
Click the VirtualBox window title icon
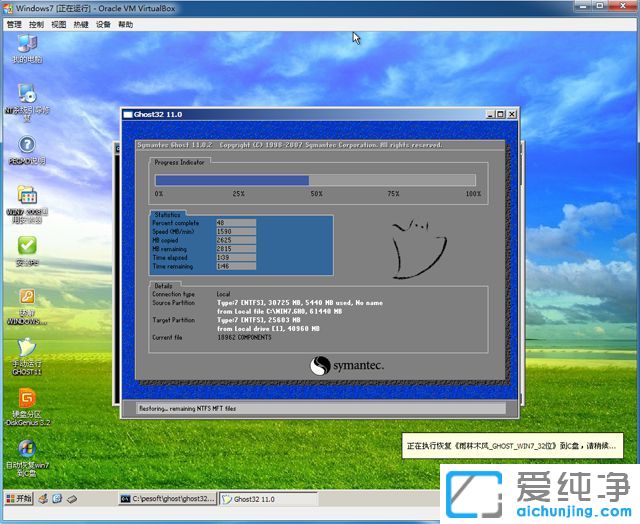pos(8,8)
